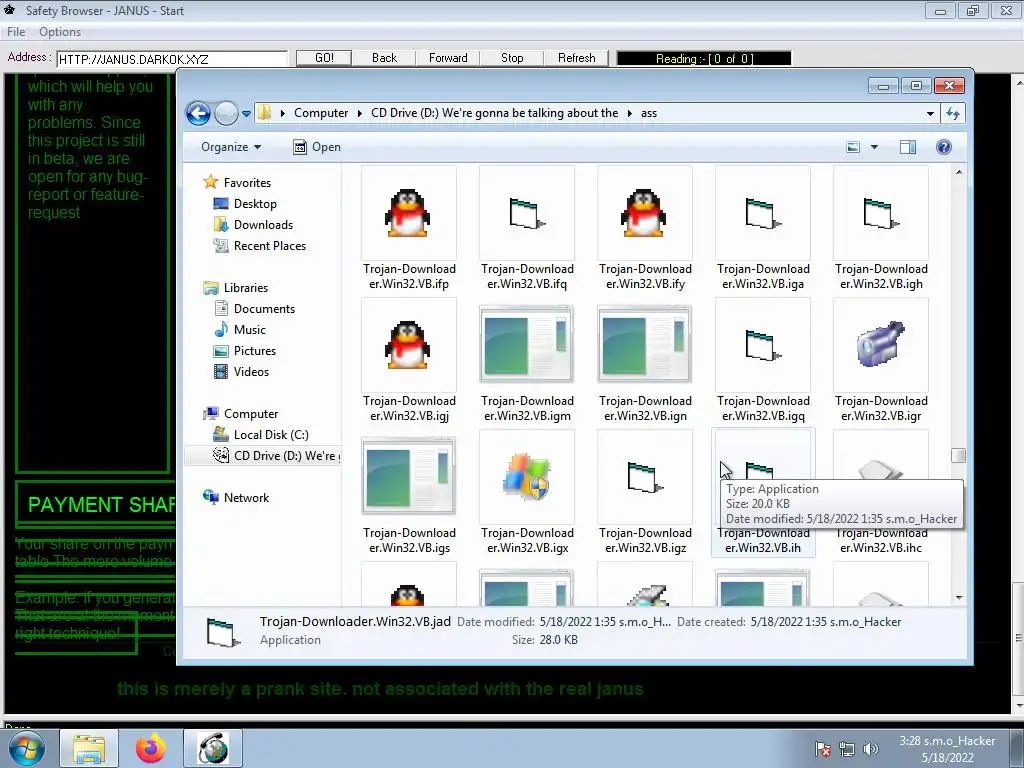Open Windows Explorer taskbar icon

click(x=89, y=748)
